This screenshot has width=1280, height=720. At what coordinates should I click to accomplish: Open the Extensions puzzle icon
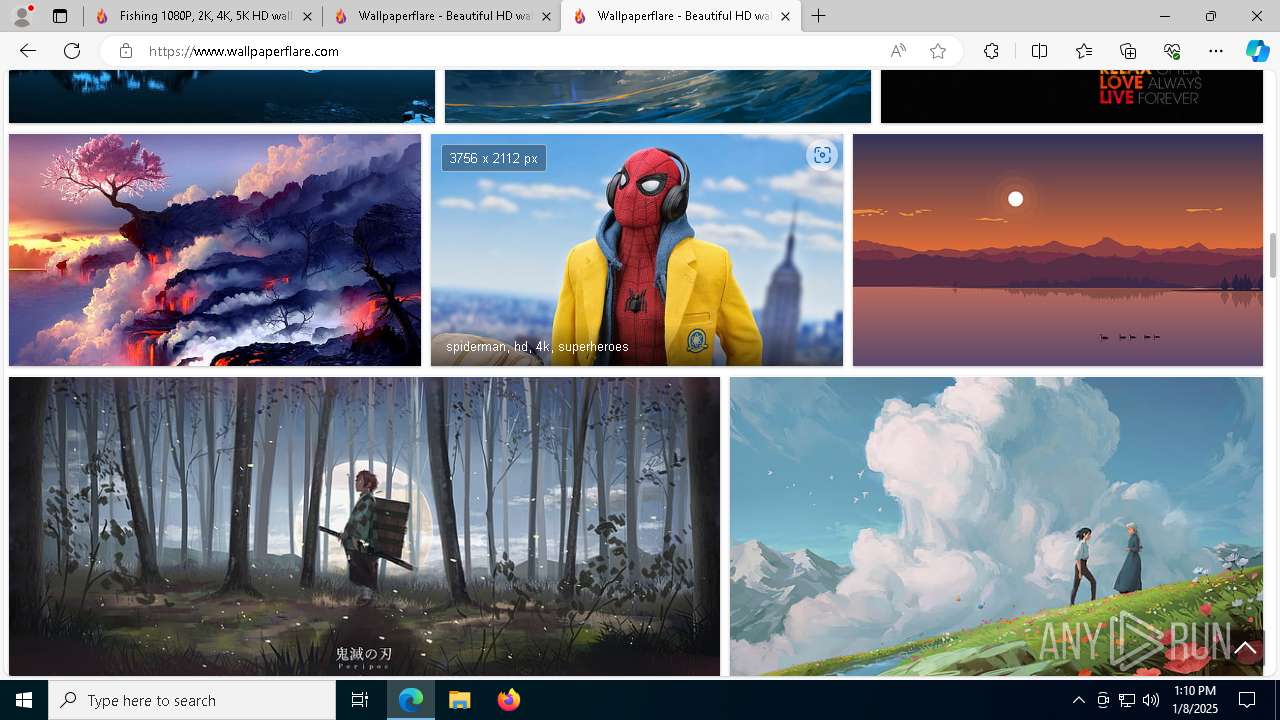point(991,51)
